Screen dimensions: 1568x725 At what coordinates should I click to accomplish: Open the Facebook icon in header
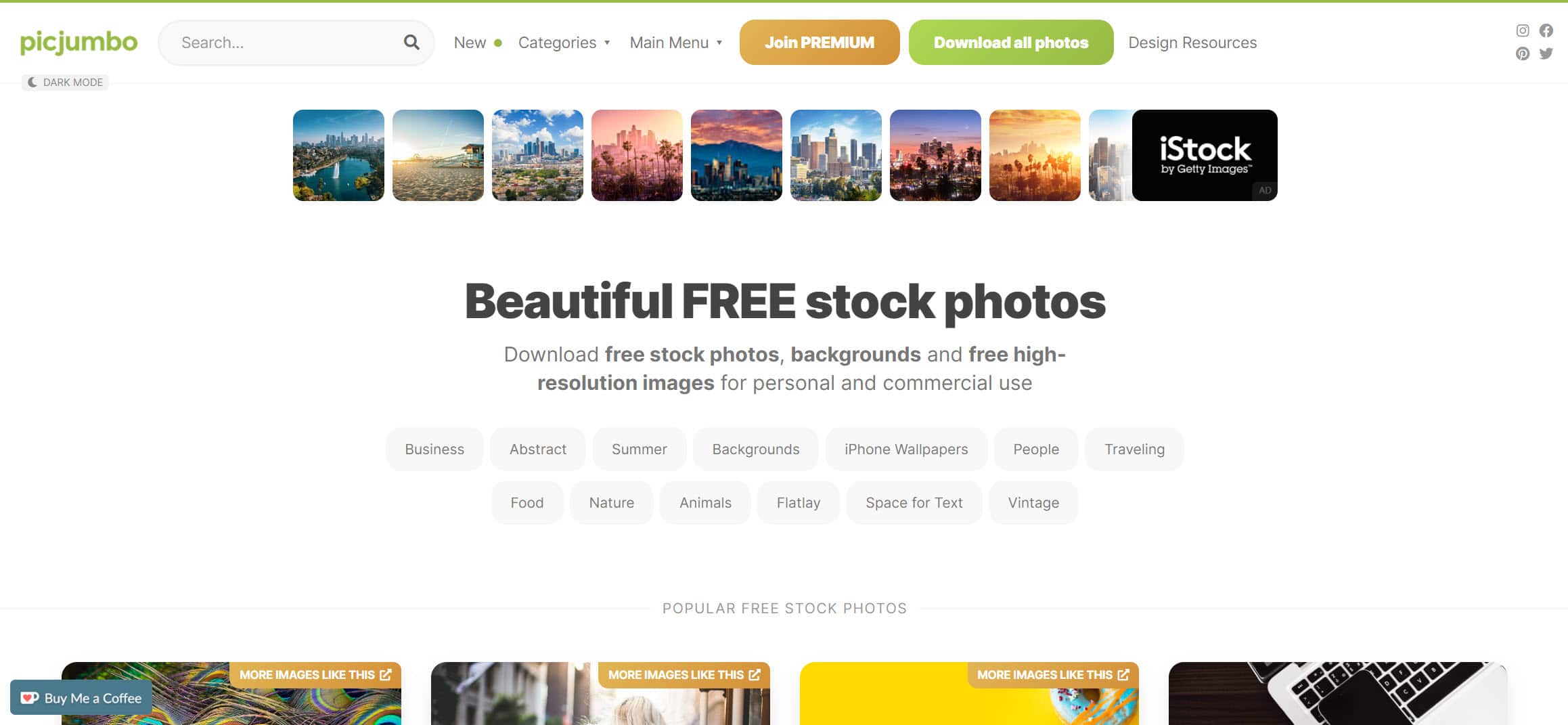click(1546, 30)
